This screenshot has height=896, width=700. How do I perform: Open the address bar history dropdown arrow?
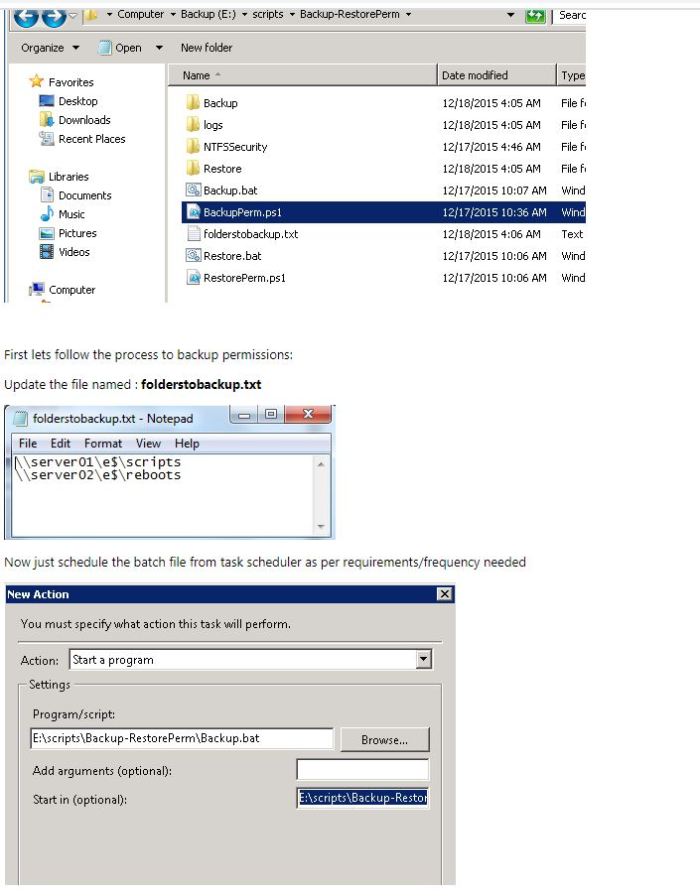click(x=511, y=15)
